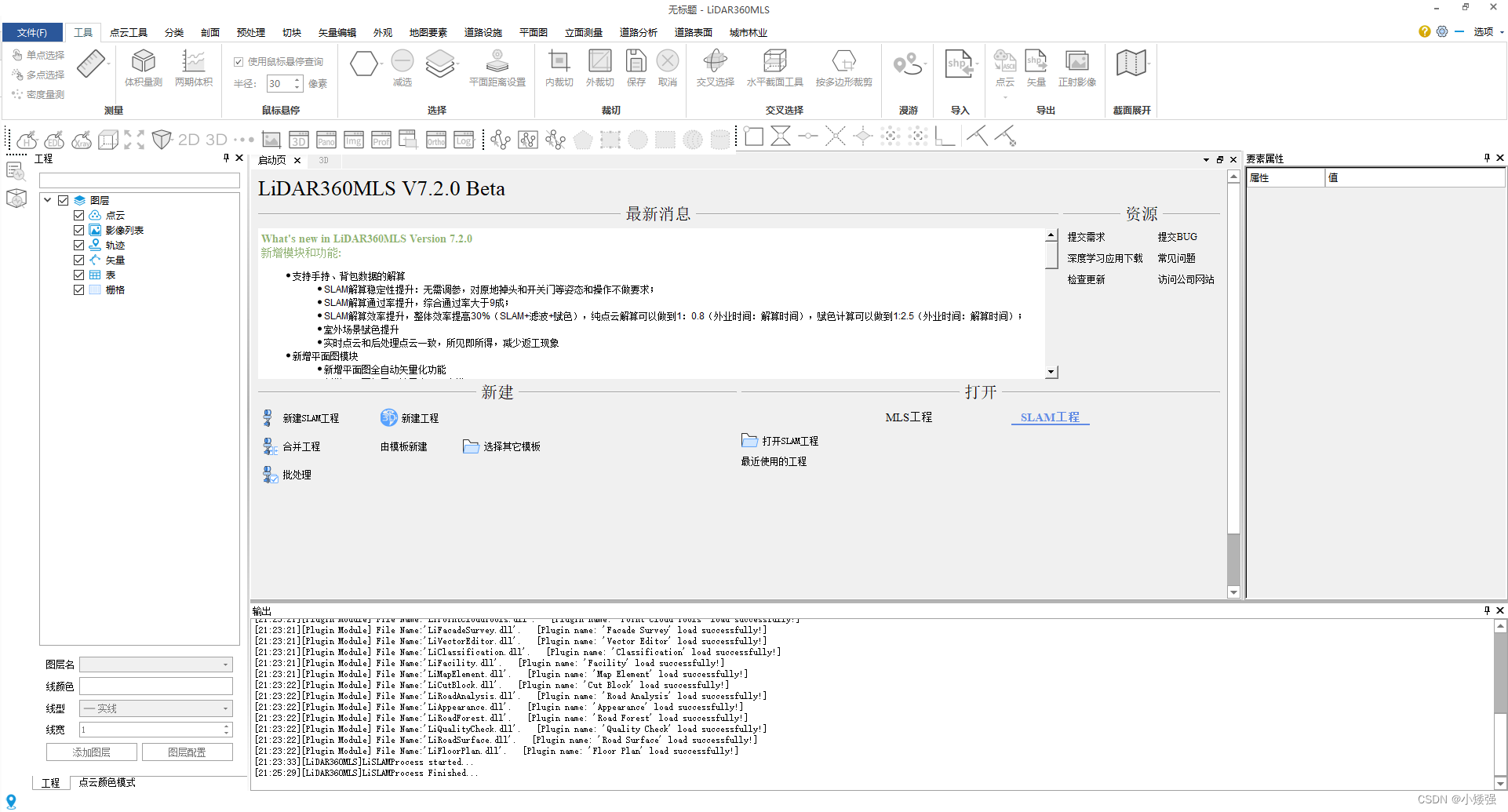This screenshot has height=812, width=1508.
Task: Open the Pano window icon
Action: pyautogui.click(x=326, y=140)
